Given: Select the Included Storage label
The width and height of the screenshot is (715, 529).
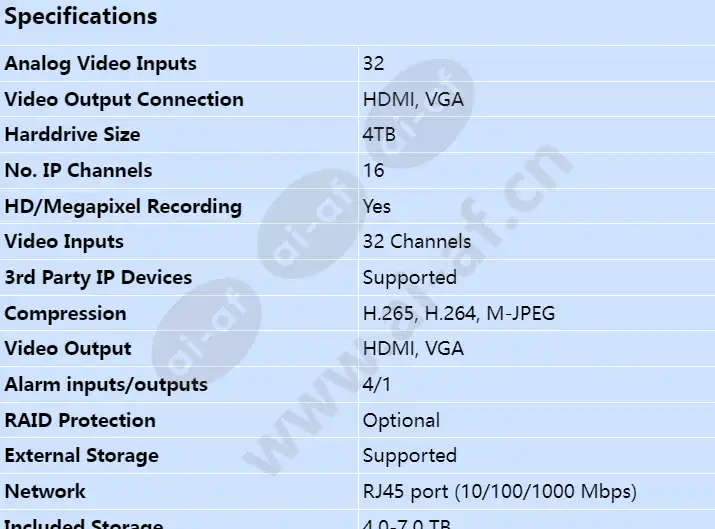Looking at the screenshot, I should pos(83,523).
